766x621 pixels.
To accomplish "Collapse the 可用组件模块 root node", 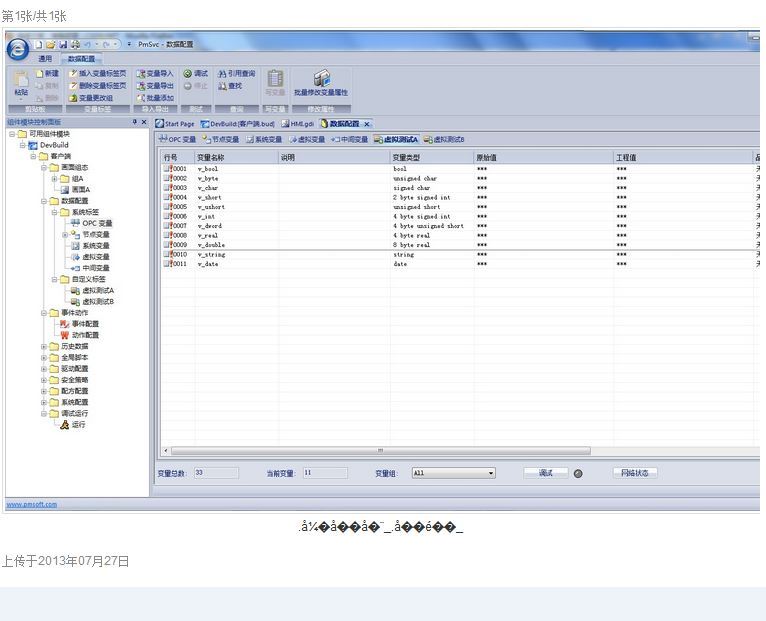I will [x=12, y=134].
